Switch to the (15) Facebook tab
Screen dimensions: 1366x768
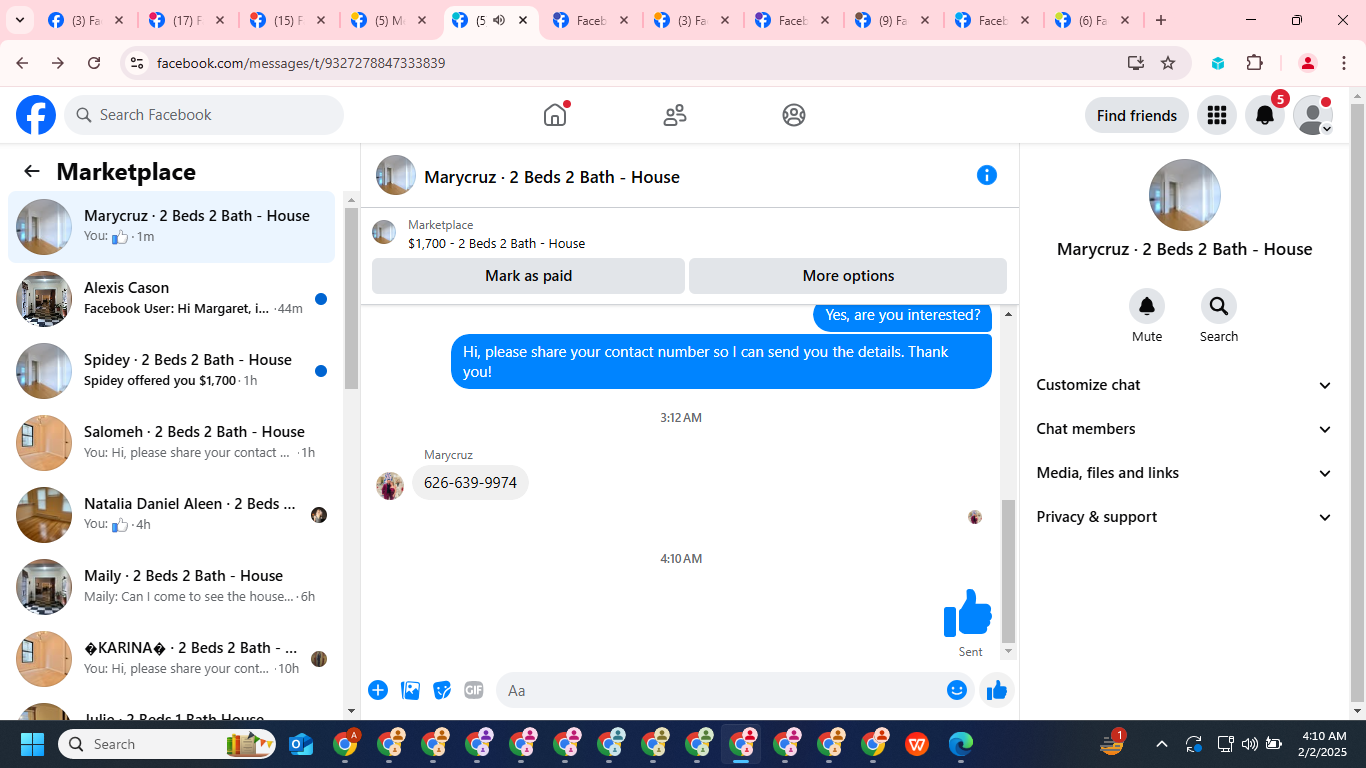tap(287, 20)
